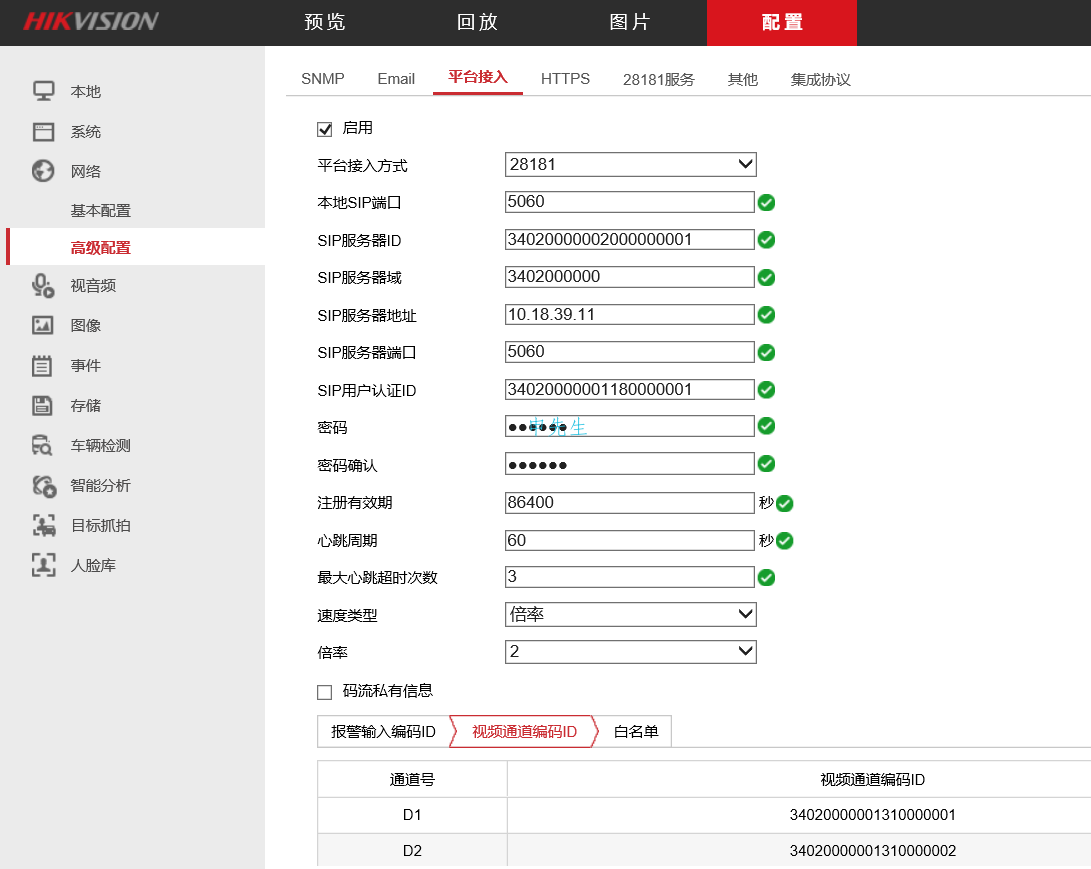1091x869 pixels.
Task: Select the 白名单 (Whitelist) sub-tab
Action: pos(634,731)
